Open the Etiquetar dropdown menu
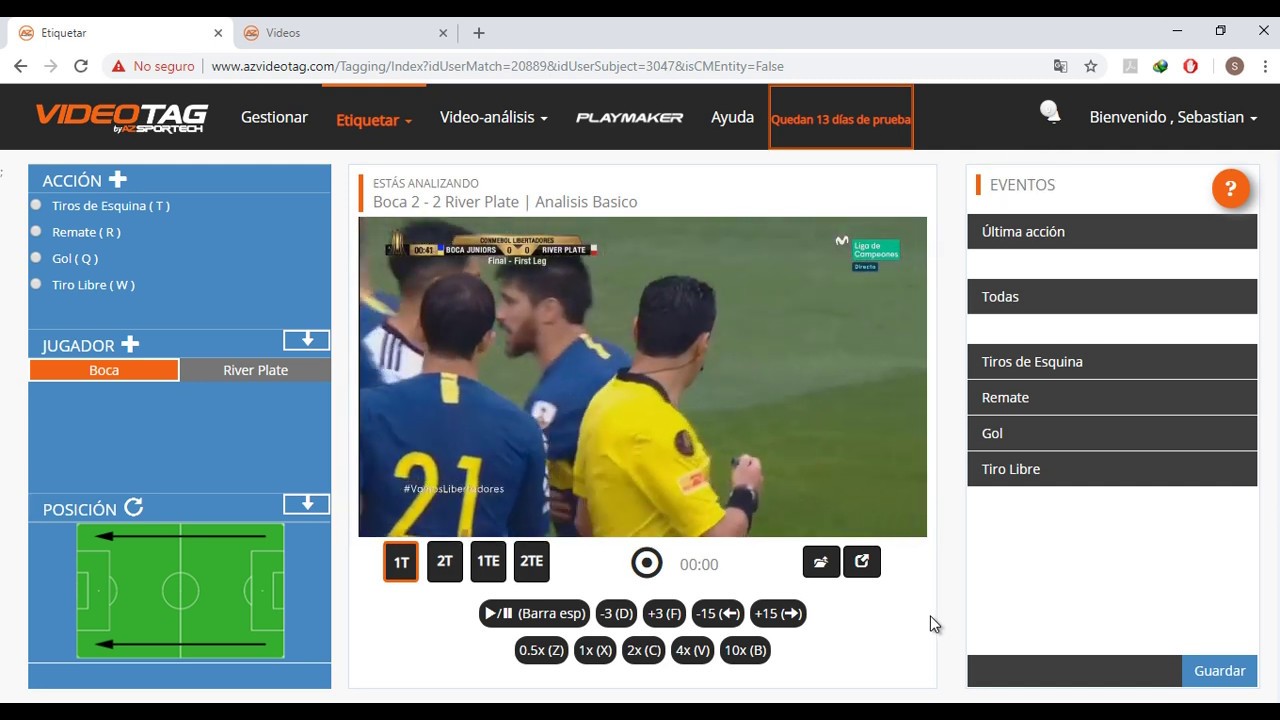1280x720 pixels. coord(374,119)
